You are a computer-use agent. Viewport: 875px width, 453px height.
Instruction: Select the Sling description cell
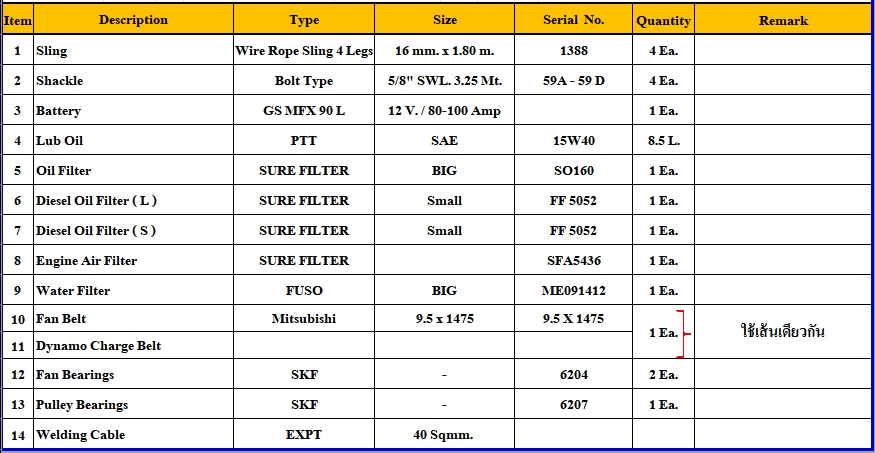click(x=133, y=50)
